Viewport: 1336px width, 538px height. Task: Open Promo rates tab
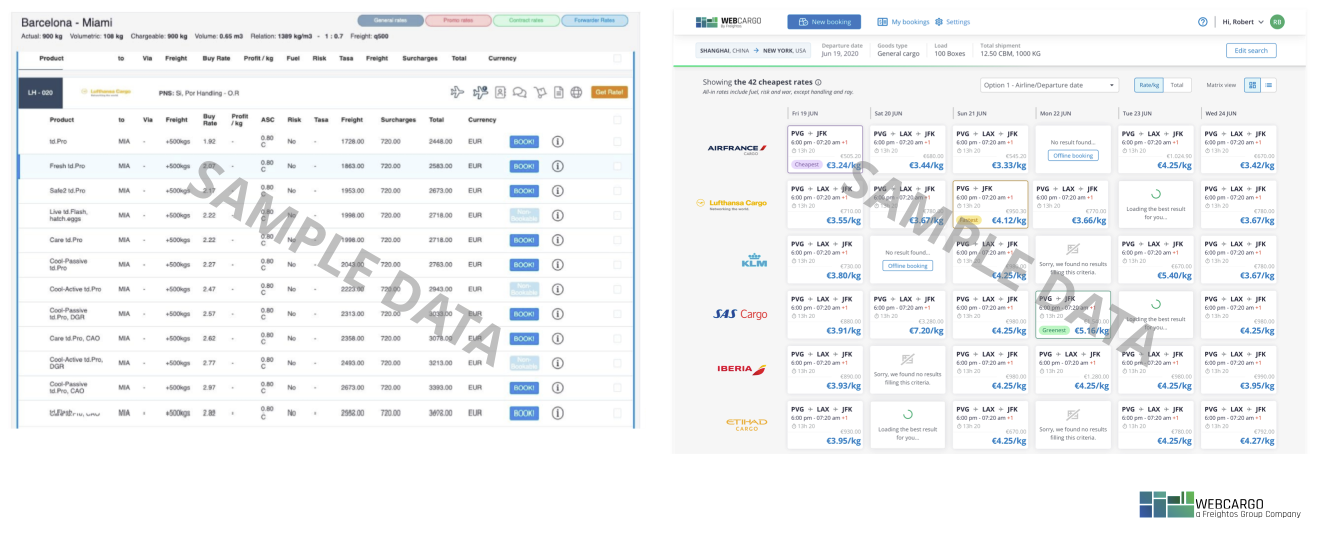pos(457,20)
